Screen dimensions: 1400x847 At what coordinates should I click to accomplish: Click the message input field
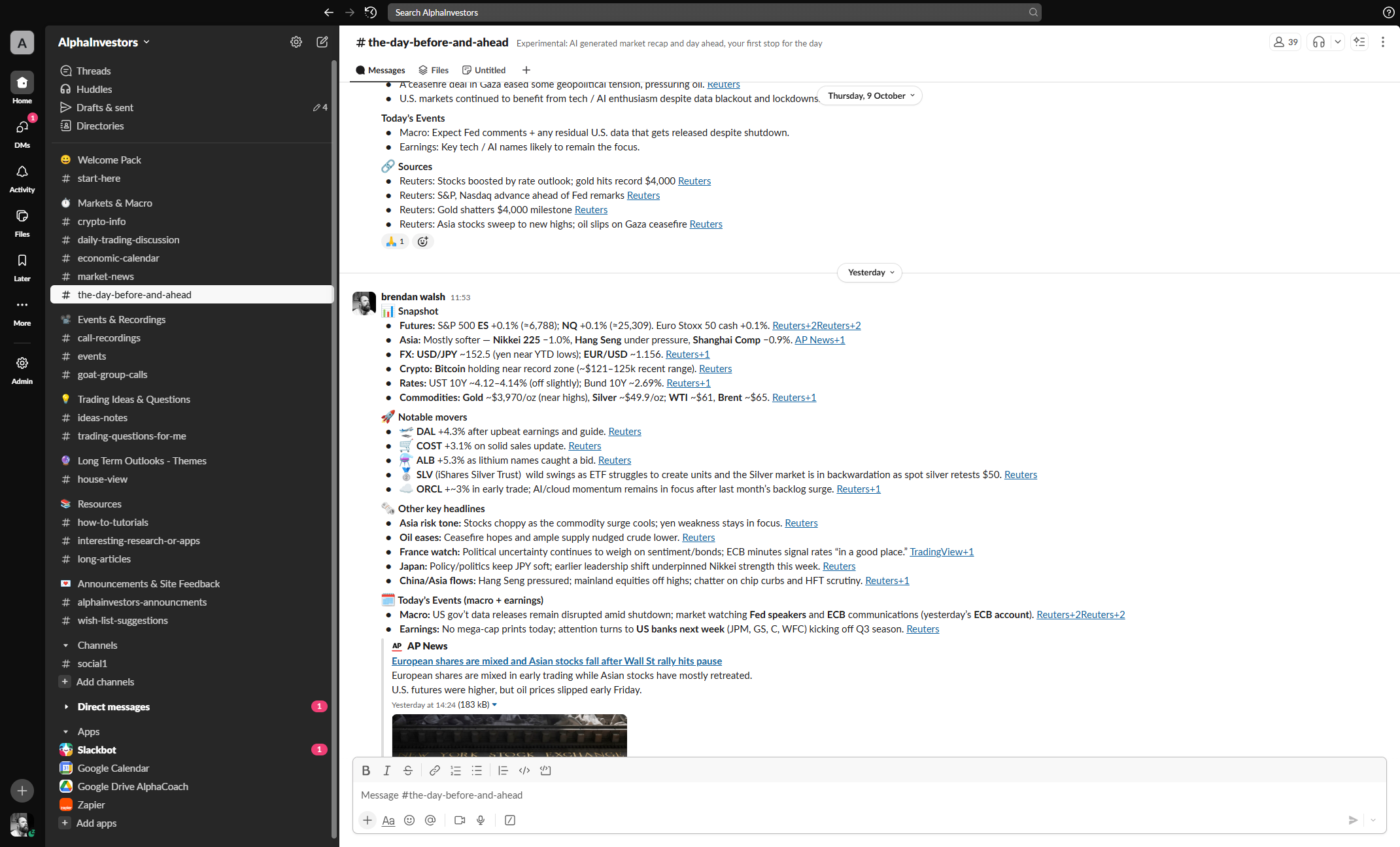[x=850, y=795]
